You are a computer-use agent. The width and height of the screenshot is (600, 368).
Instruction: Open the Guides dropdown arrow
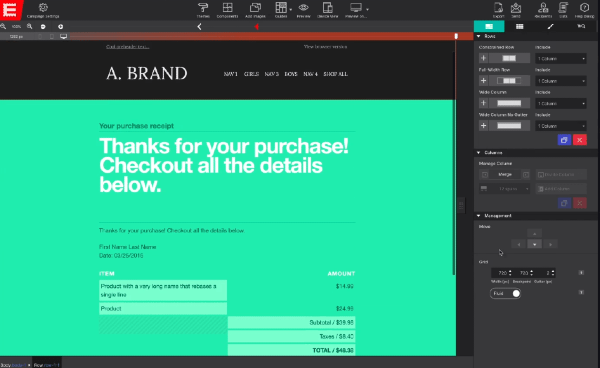[290, 9]
